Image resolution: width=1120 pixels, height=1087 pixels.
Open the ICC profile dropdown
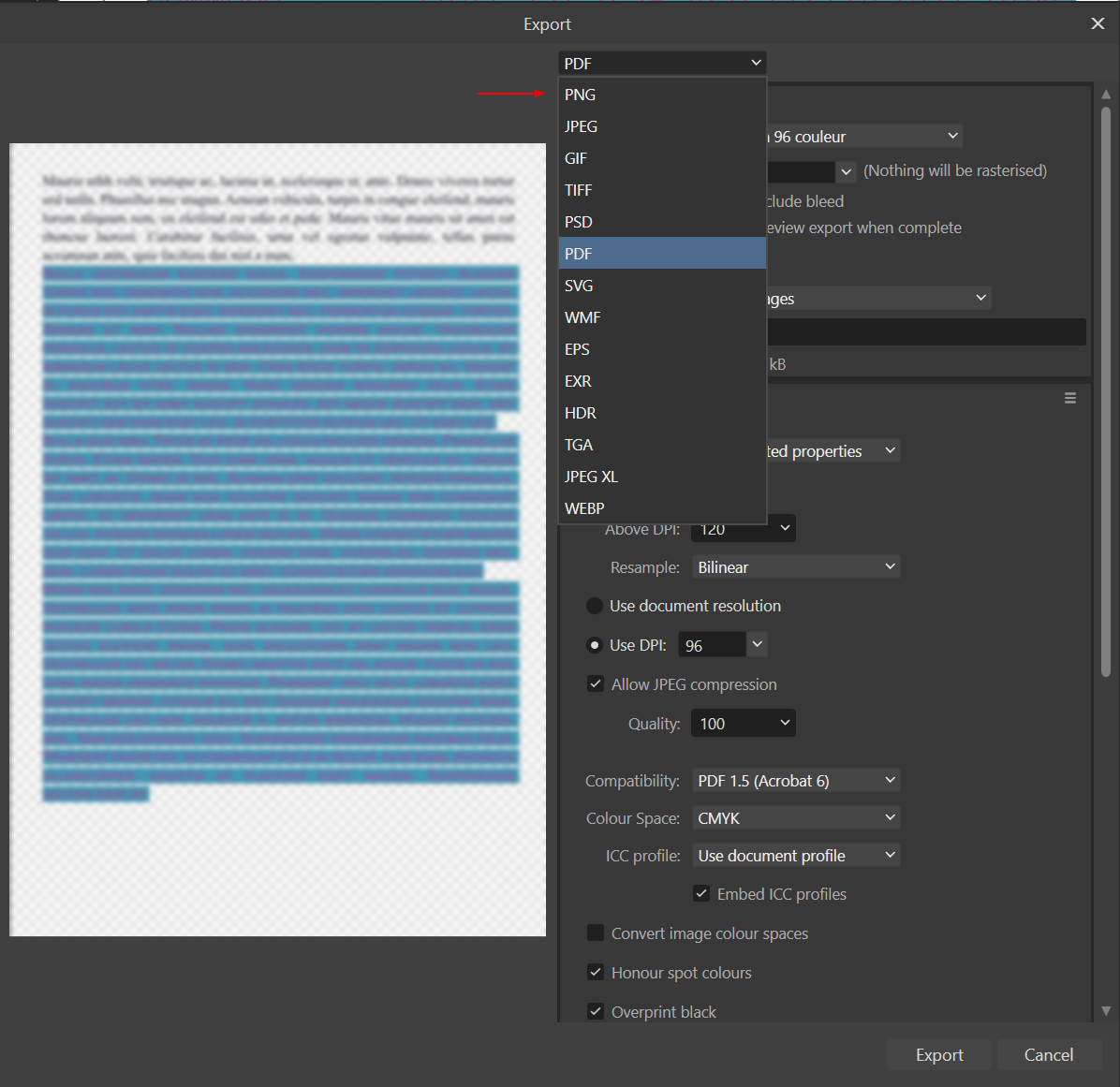tap(795, 855)
